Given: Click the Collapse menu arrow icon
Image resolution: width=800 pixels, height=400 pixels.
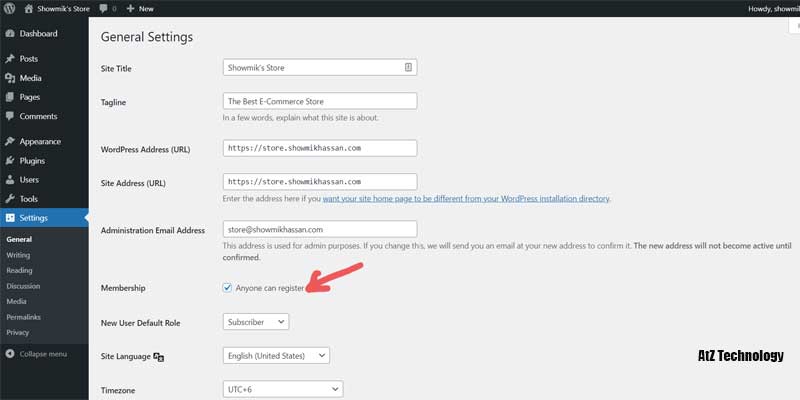Looking at the screenshot, I should tap(9, 354).
